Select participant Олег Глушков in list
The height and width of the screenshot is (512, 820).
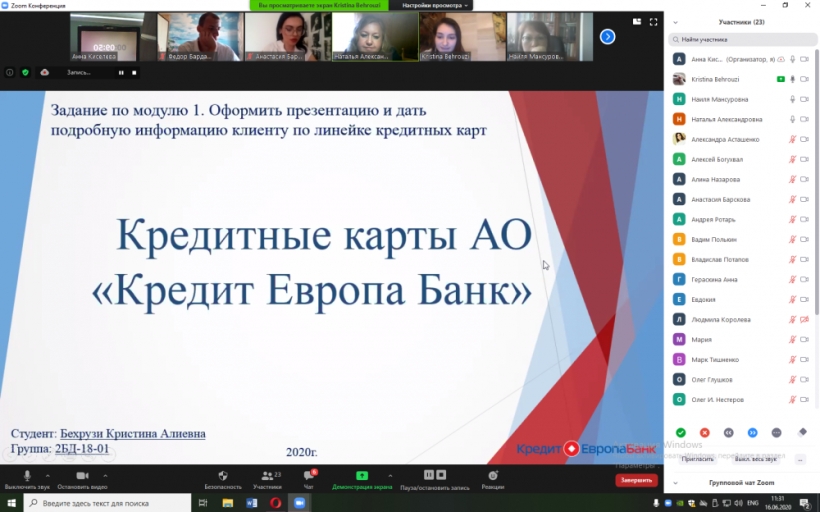point(742,380)
